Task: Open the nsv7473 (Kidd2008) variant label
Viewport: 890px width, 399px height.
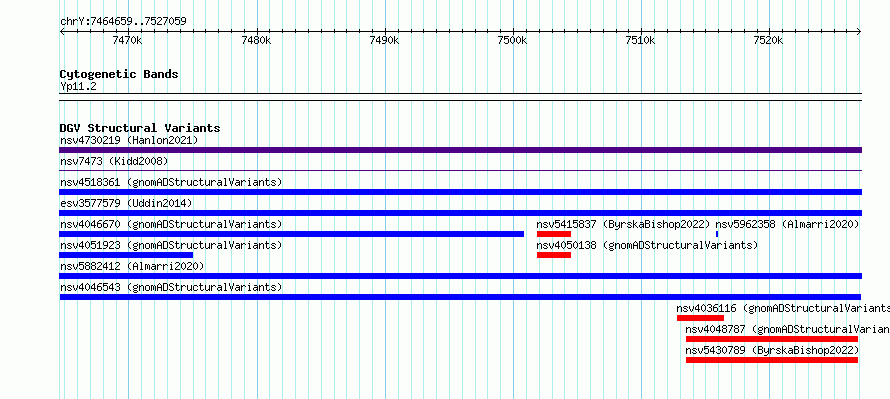Action: (x=114, y=161)
